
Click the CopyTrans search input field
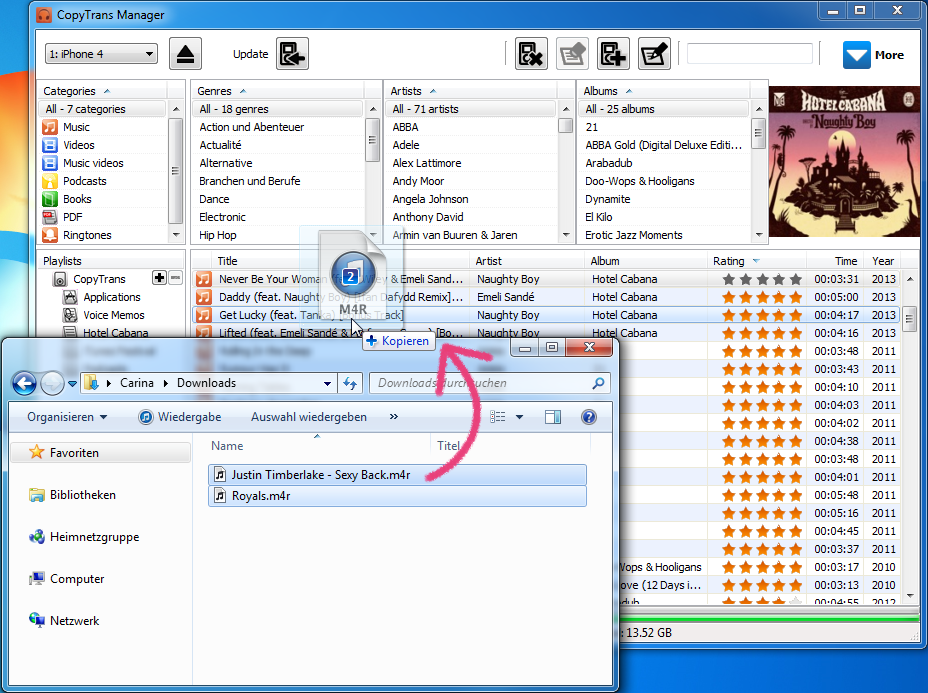(749, 54)
